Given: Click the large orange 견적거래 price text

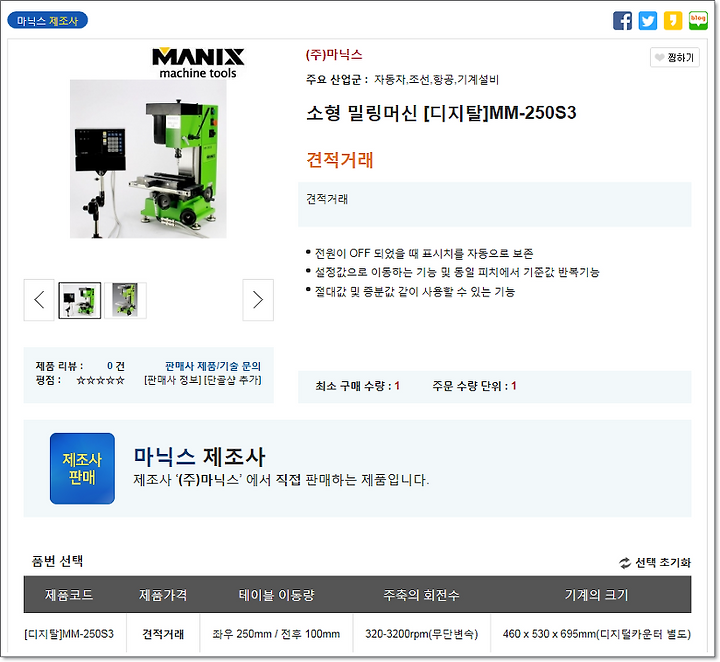Looking at the screenshot, I should coord(340,160).
